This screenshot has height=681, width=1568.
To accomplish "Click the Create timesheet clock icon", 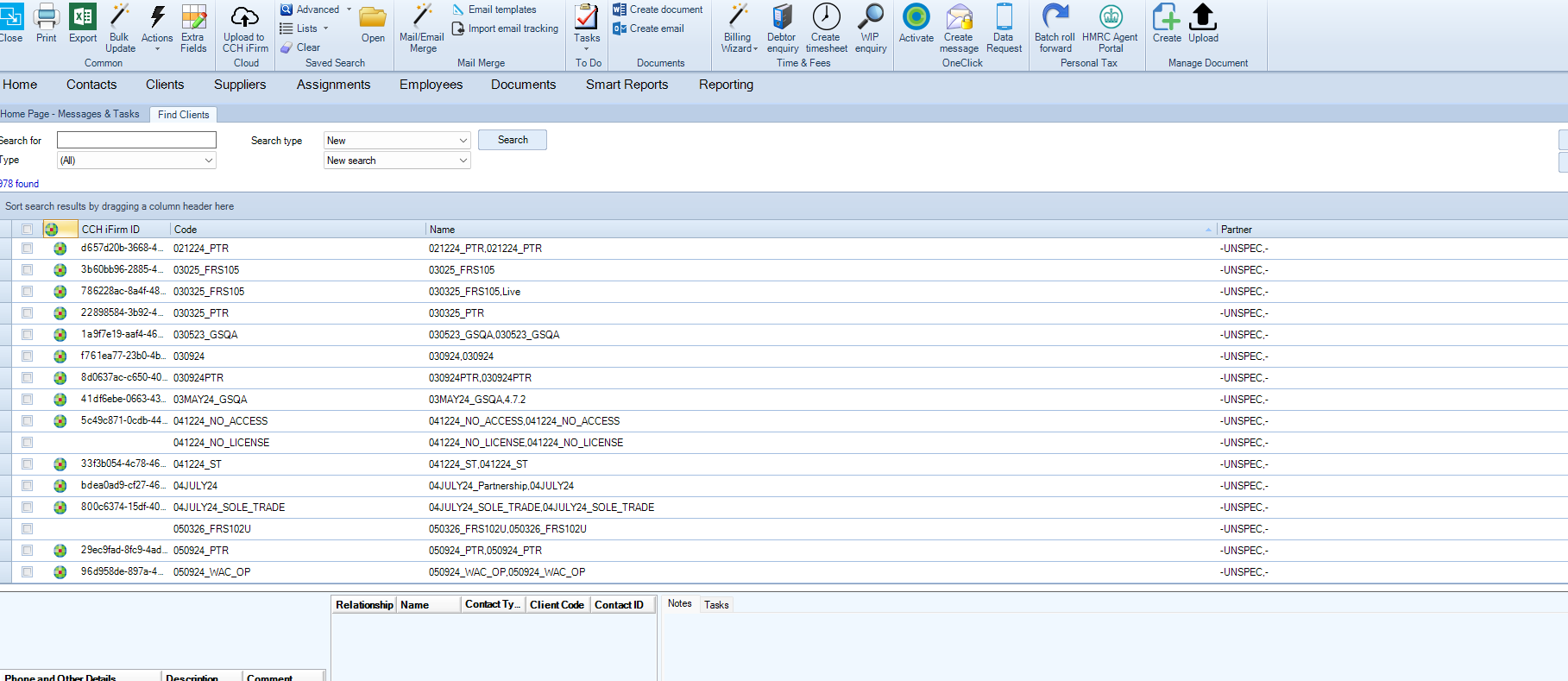I will click(826, 28).
